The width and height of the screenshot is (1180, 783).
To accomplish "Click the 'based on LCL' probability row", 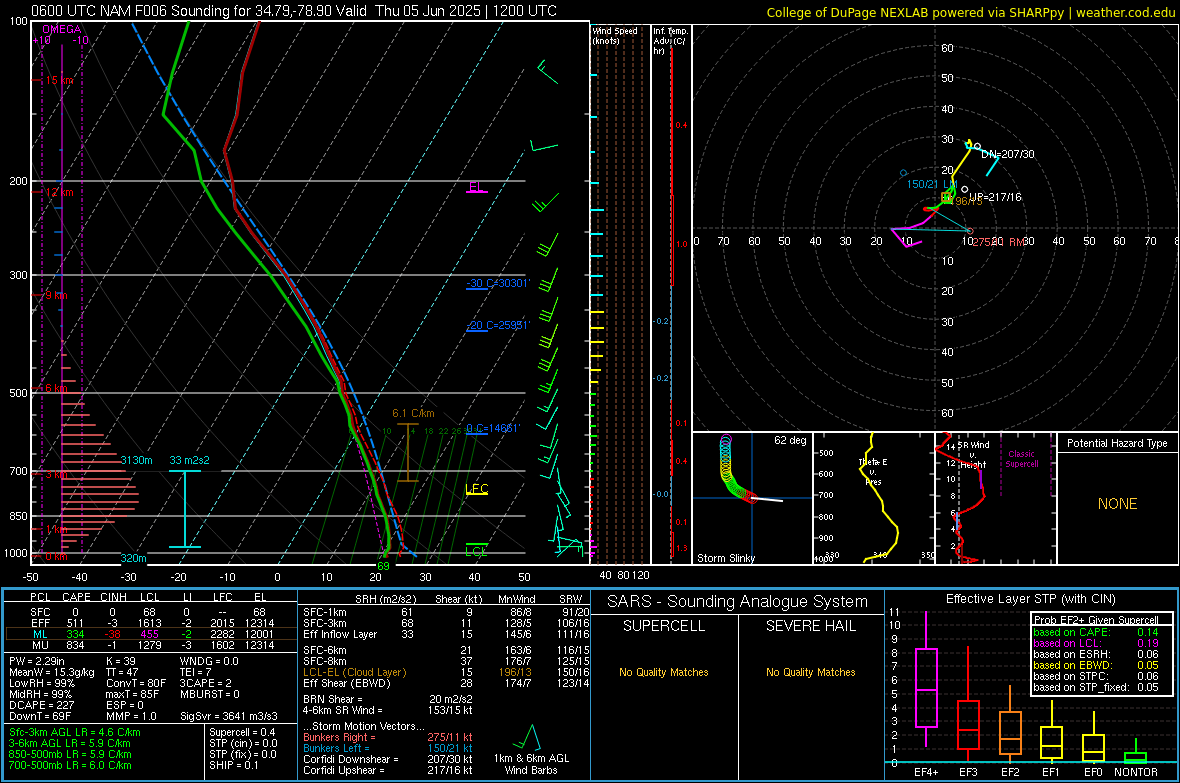I will [1096, 643].
